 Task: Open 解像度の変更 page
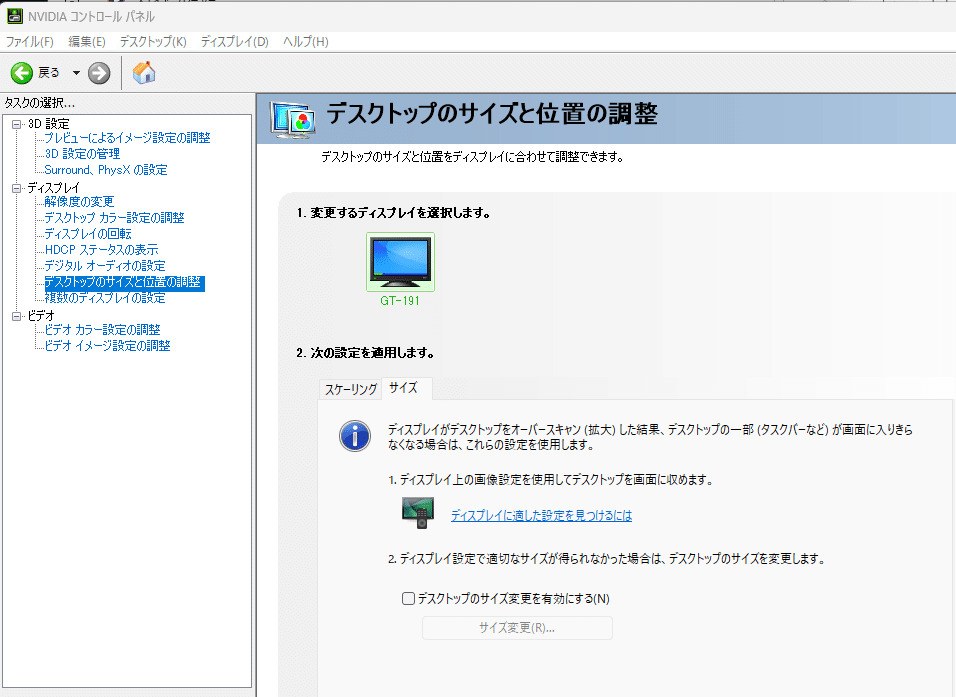coord(79,202)
